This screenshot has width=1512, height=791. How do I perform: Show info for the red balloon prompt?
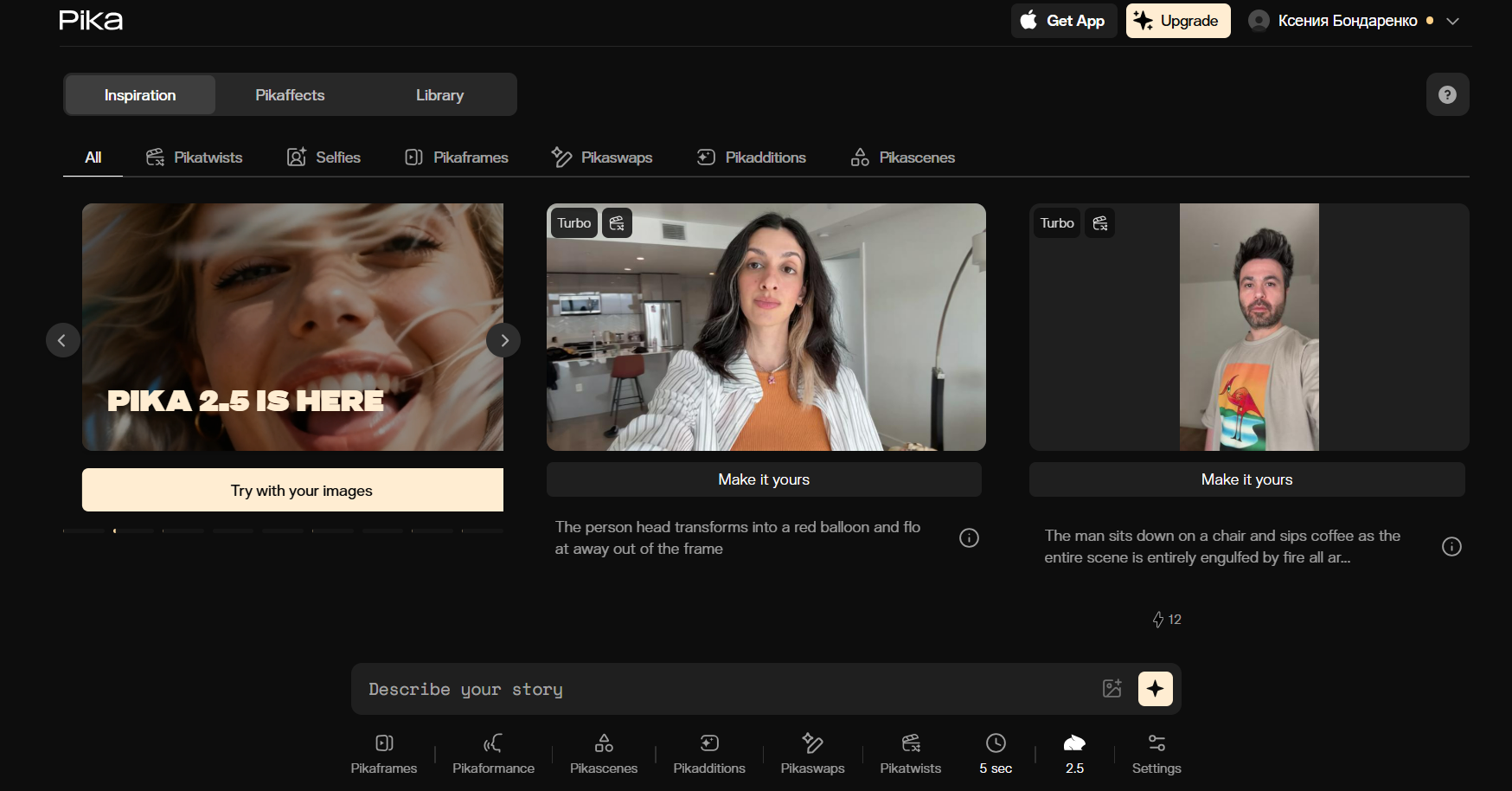(x=969, y=538)
